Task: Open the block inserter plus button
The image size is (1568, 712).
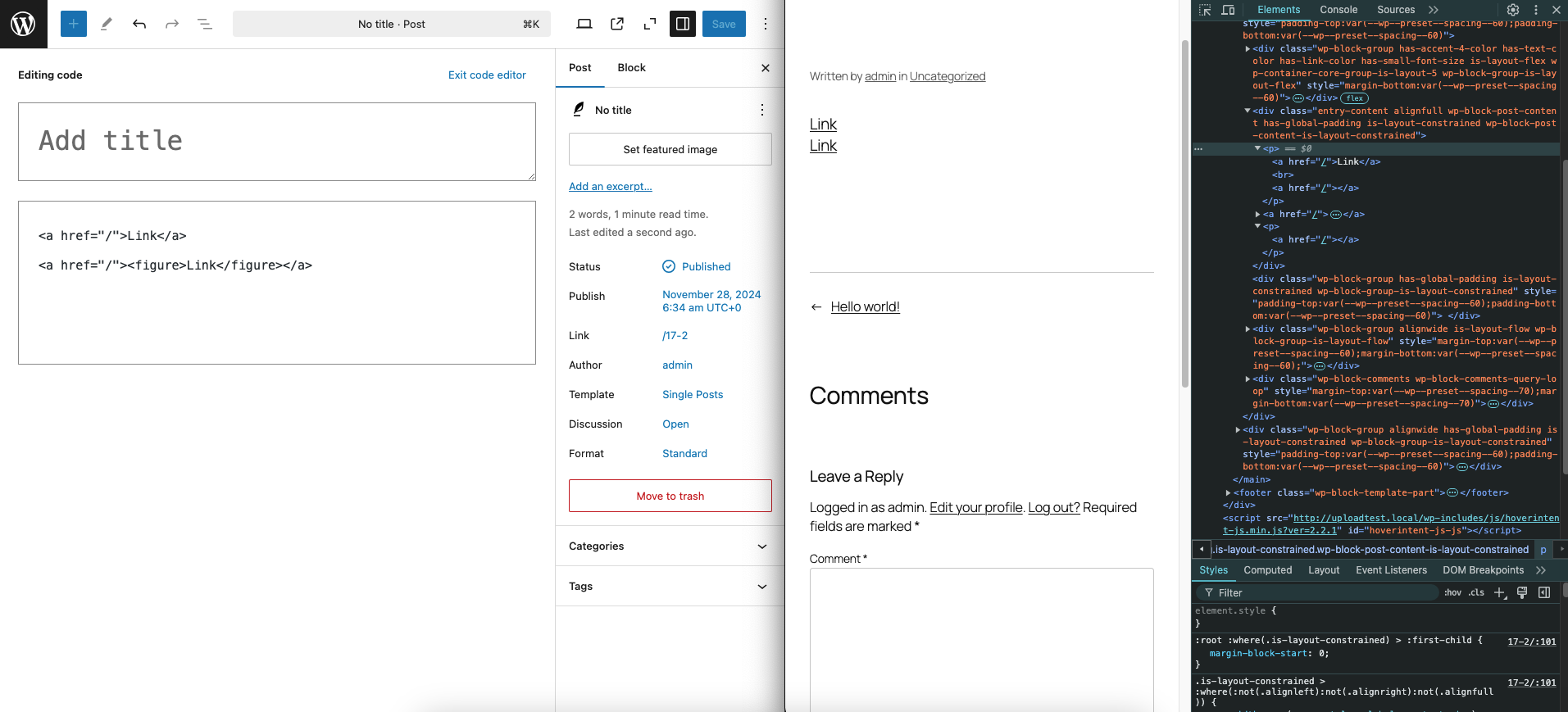Action: pyautogui.click(x=74, y=24)
